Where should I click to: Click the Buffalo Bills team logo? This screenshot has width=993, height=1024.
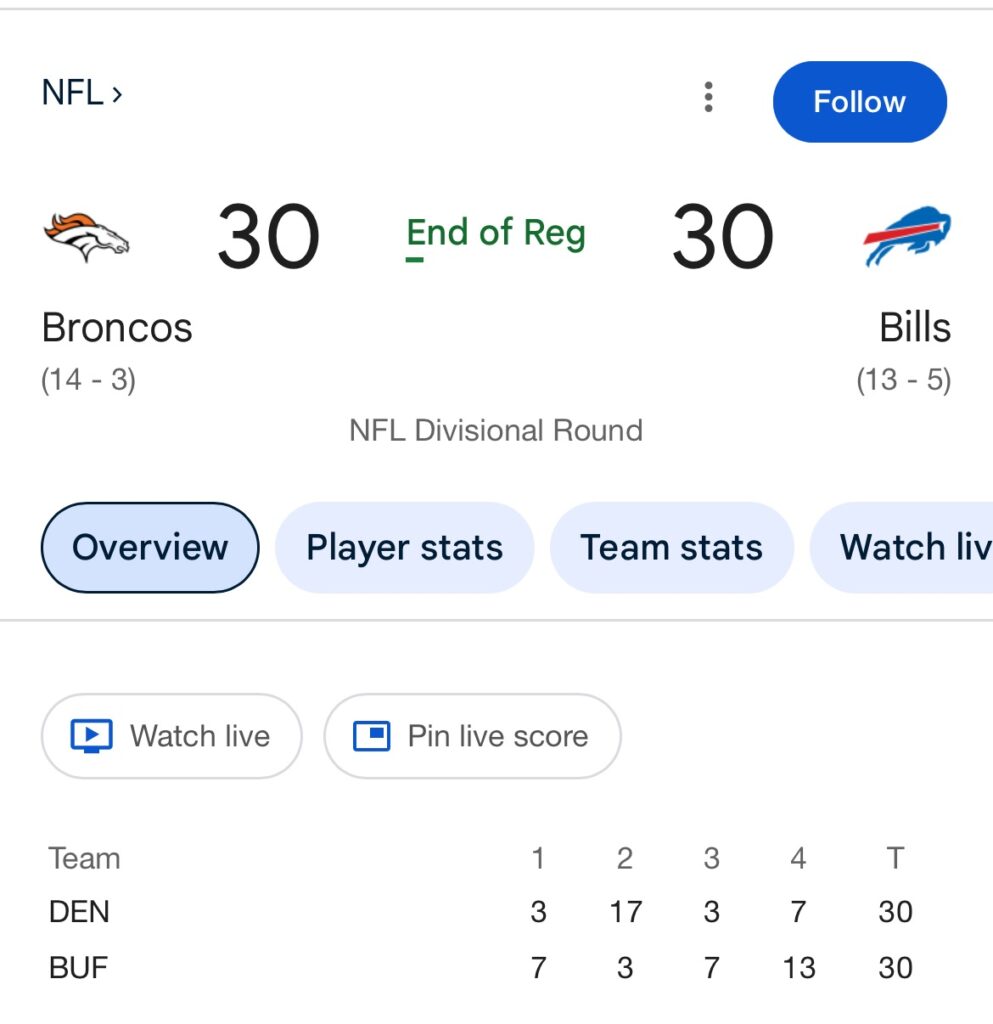coord(907,236)
